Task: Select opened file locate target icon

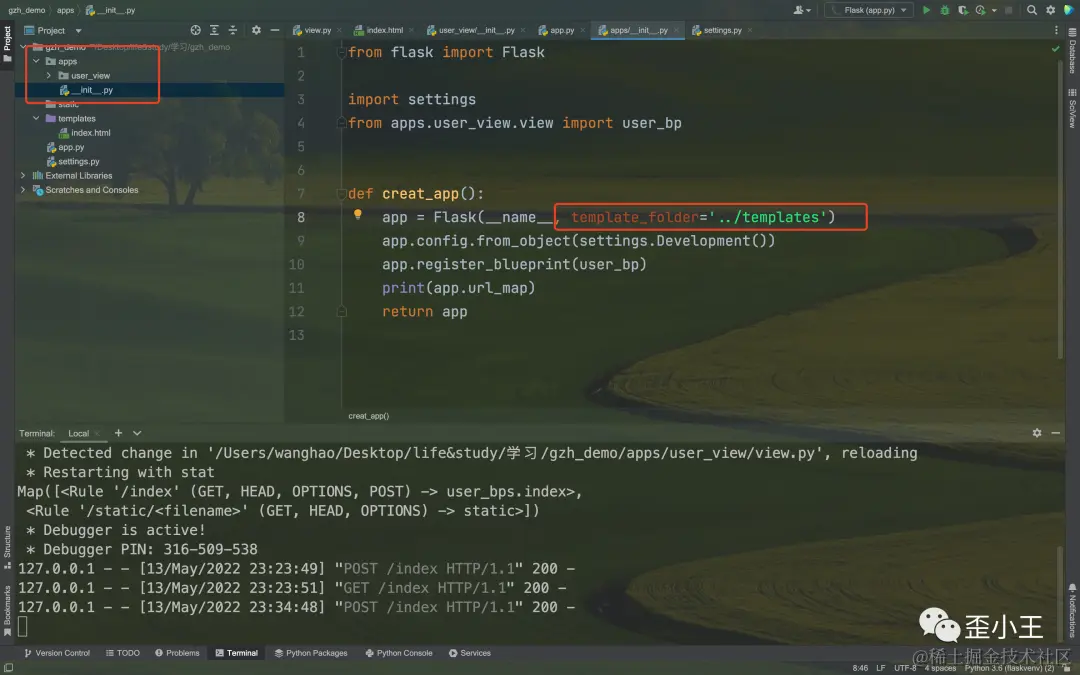Action: pyautogui.click(x=196, y=30)
